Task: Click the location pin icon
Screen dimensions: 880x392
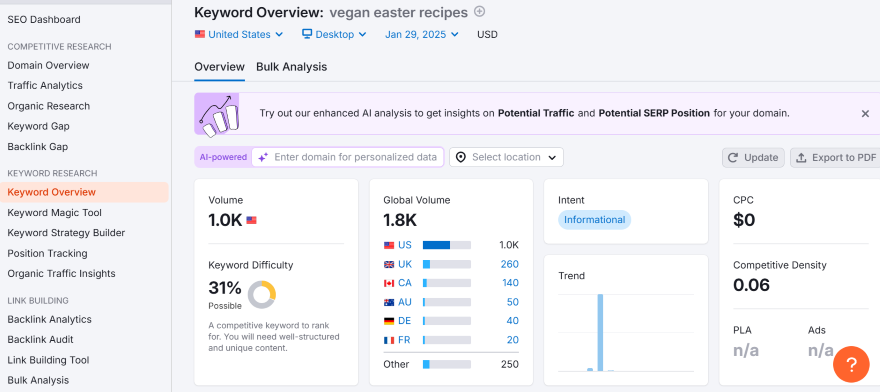Action: click(x=461, y=157)
